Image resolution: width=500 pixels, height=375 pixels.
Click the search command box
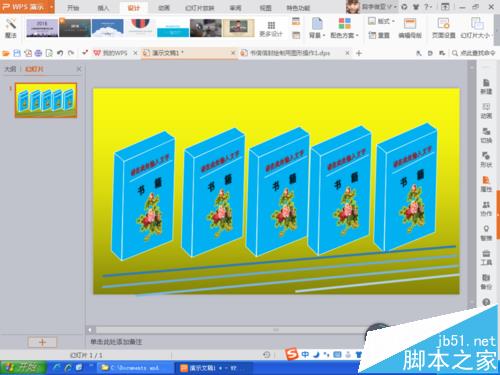474,53
